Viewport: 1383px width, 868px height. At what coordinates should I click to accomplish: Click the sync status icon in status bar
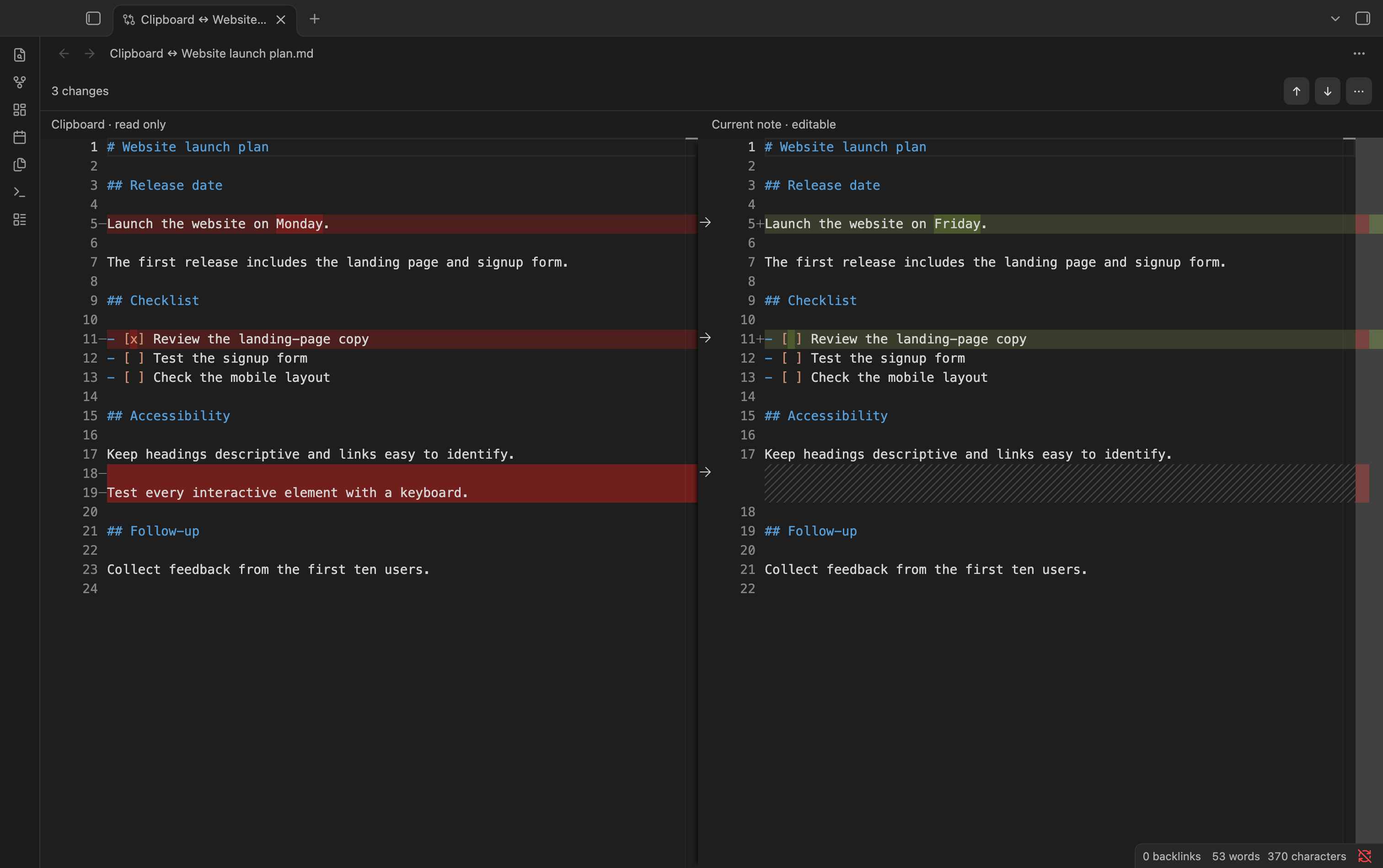point(1365,856)
